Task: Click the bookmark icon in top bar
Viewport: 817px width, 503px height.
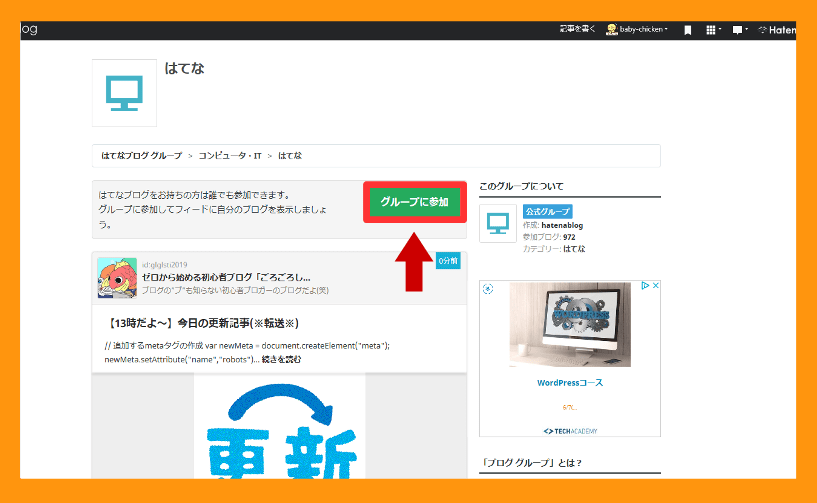Action: [x=688, y=30]
